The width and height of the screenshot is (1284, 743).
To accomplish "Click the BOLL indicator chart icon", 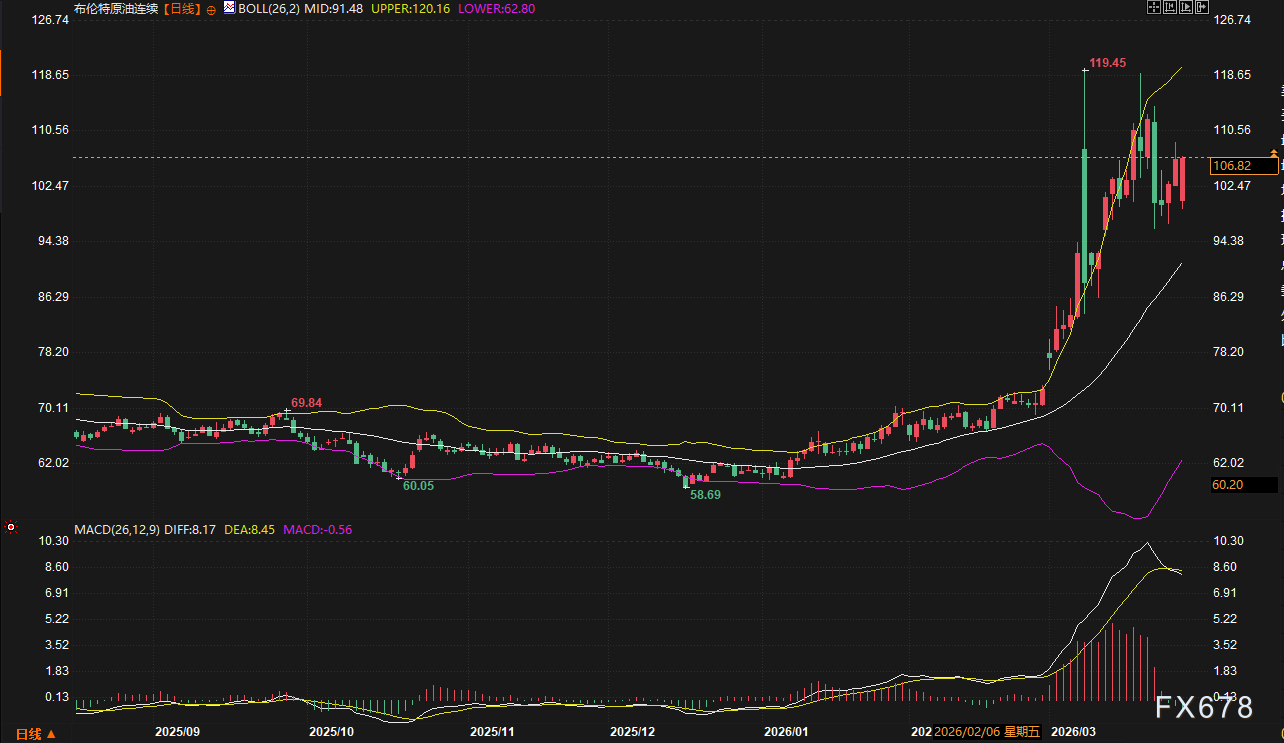I will 229,8.
